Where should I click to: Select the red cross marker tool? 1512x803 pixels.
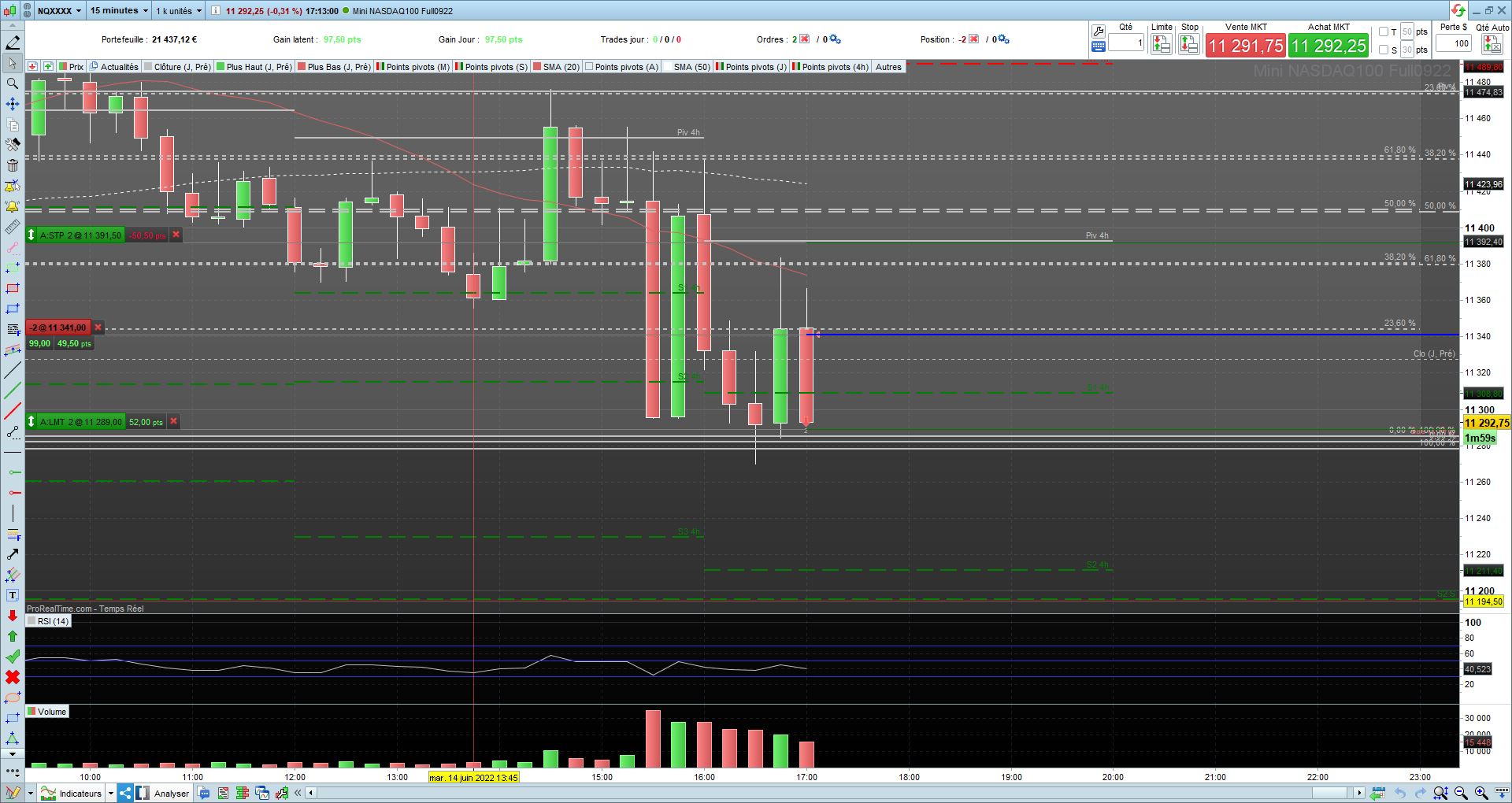pyautogui.click(x=13, y=677)
